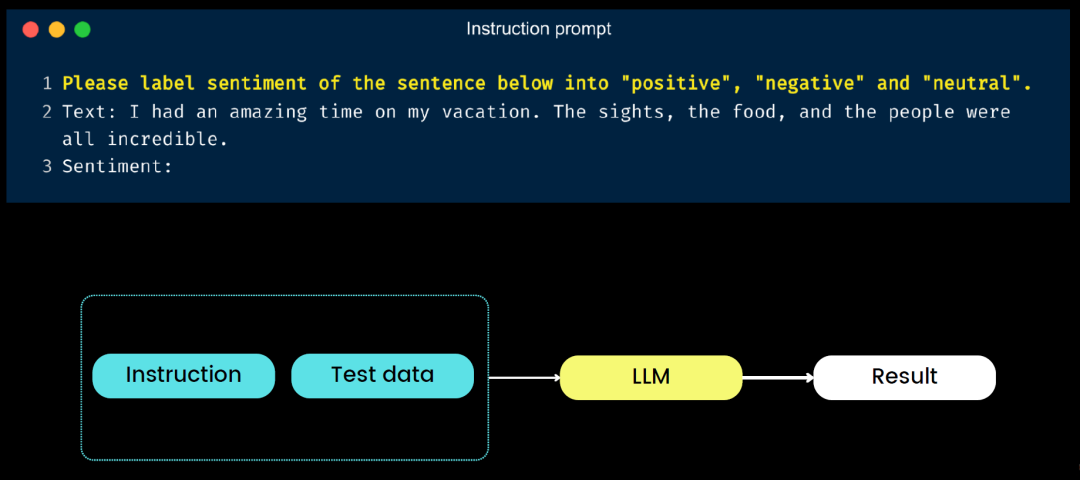Click the arrow pointing into LLM
The height and width of the screenshot is (480, 1080).
tap(524, 378)
